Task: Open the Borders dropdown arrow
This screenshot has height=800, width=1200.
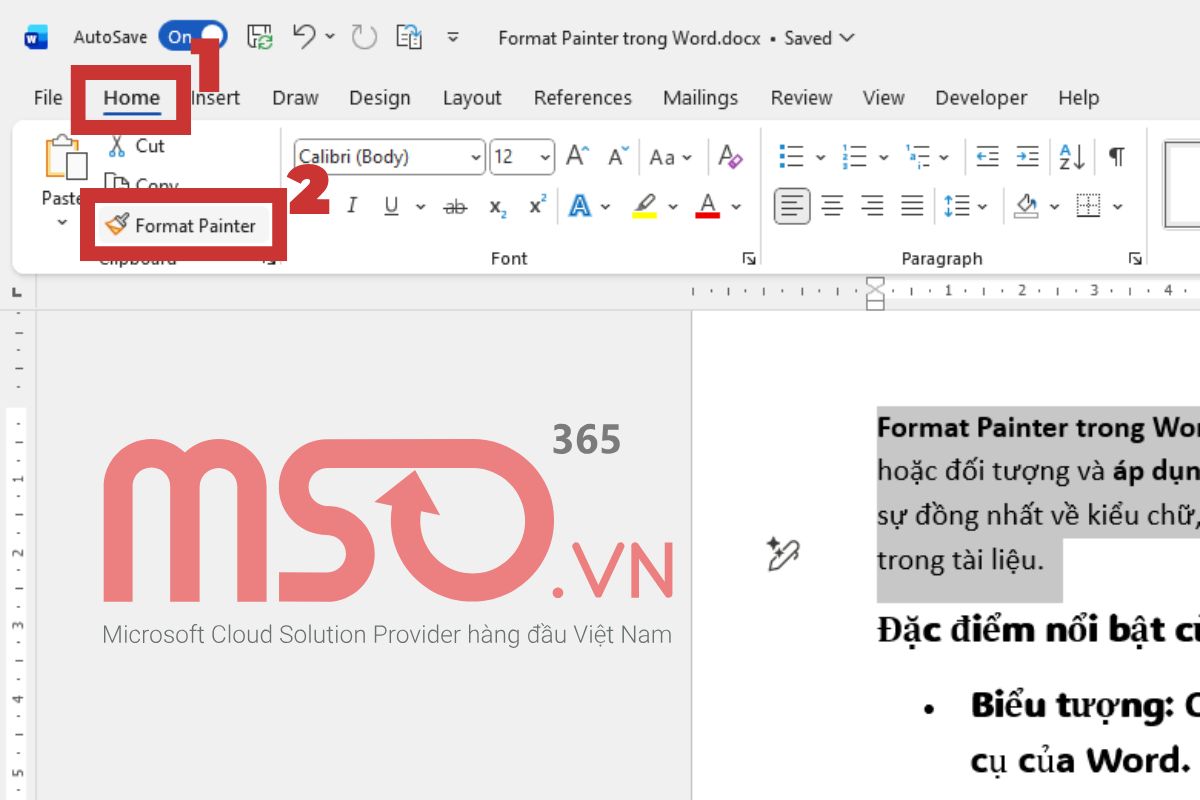Action: point(1117,207)
